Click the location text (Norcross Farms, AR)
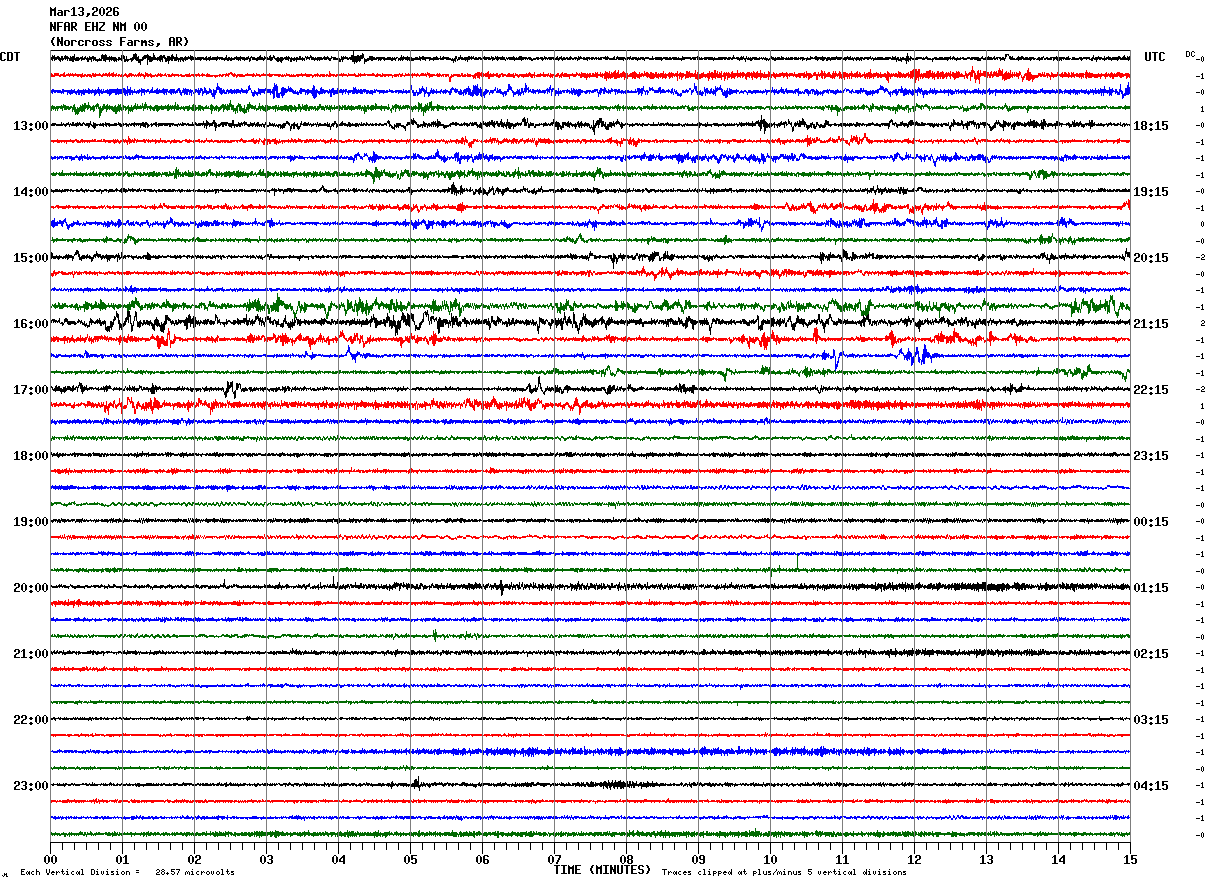 click(x=119, y=42)
